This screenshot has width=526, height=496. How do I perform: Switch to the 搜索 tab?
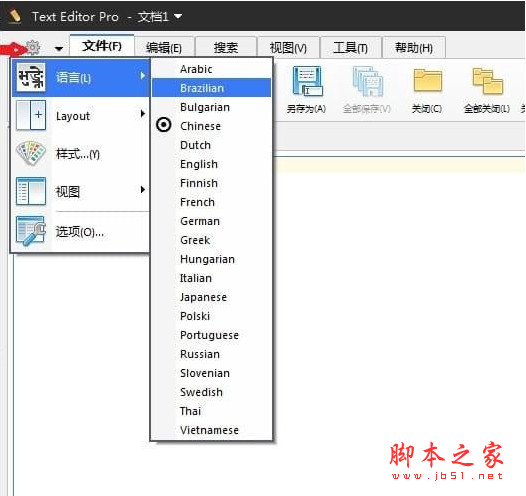pos(226,48)
